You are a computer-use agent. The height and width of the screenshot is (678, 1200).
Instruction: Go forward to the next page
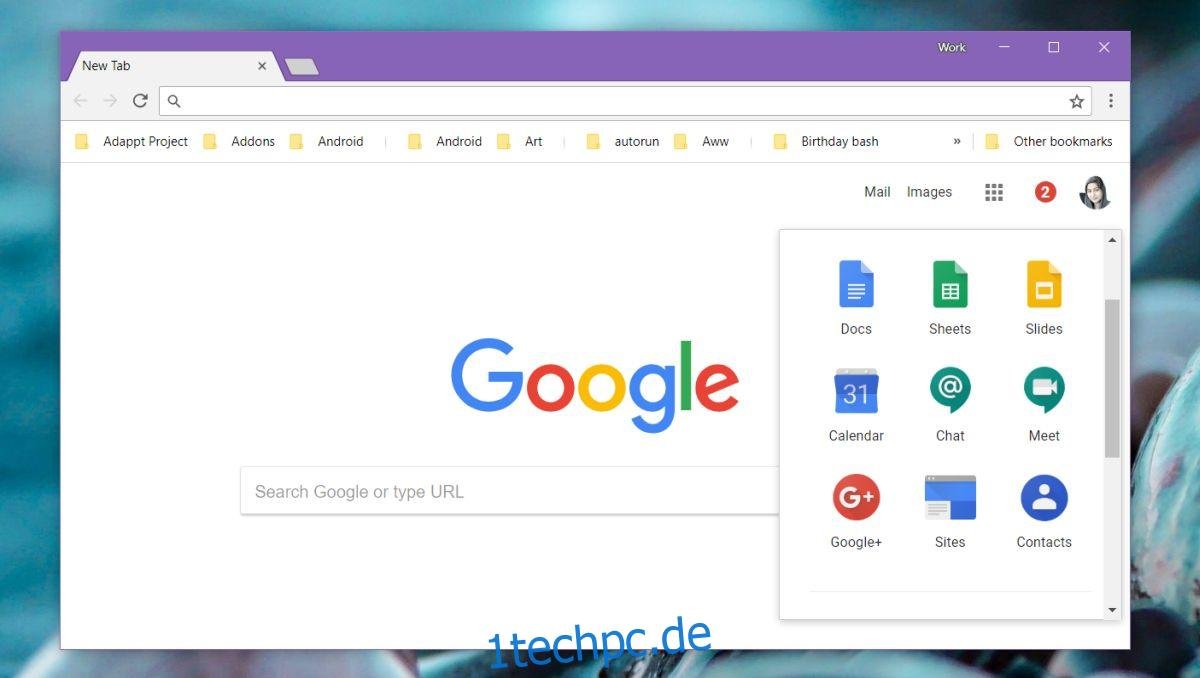110,101
